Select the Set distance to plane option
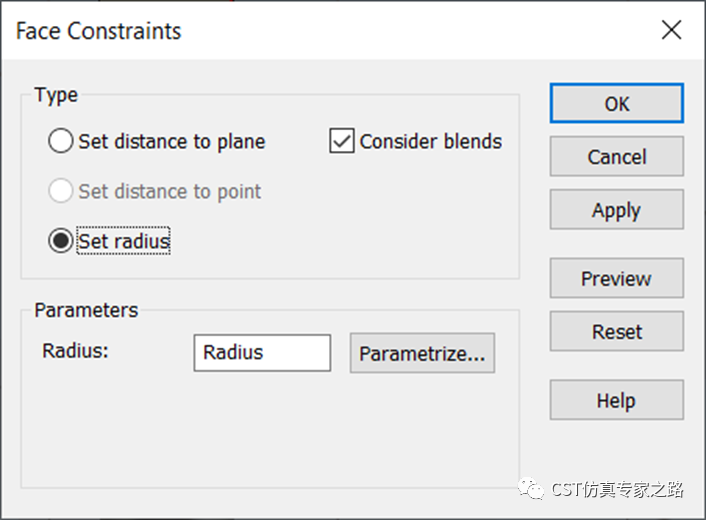The width and height of the screenshot is (706, 520). click(61, 141)
